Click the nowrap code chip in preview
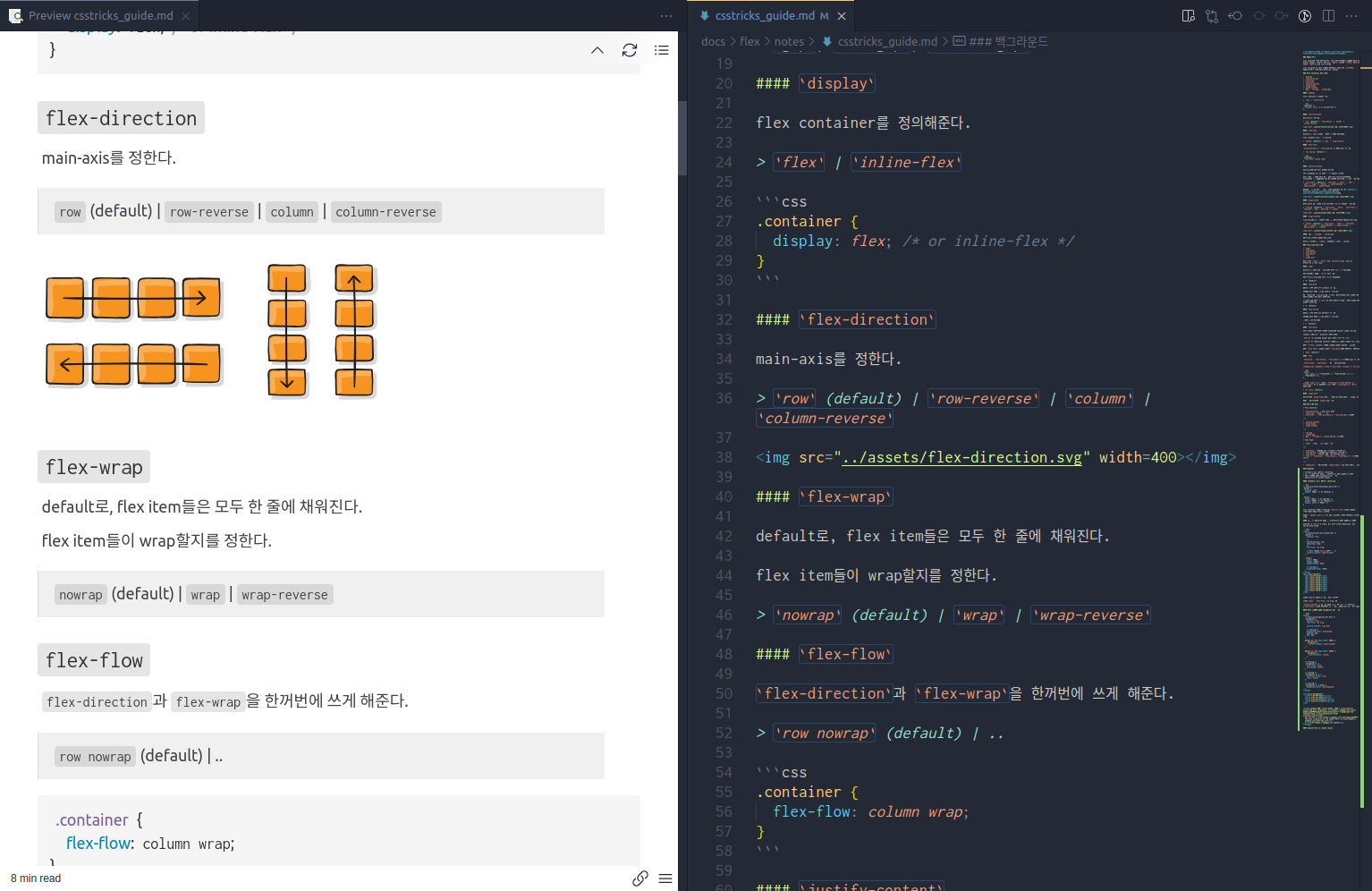Image resolution: width=1372 pixels, height=891 pixels. 80,595
